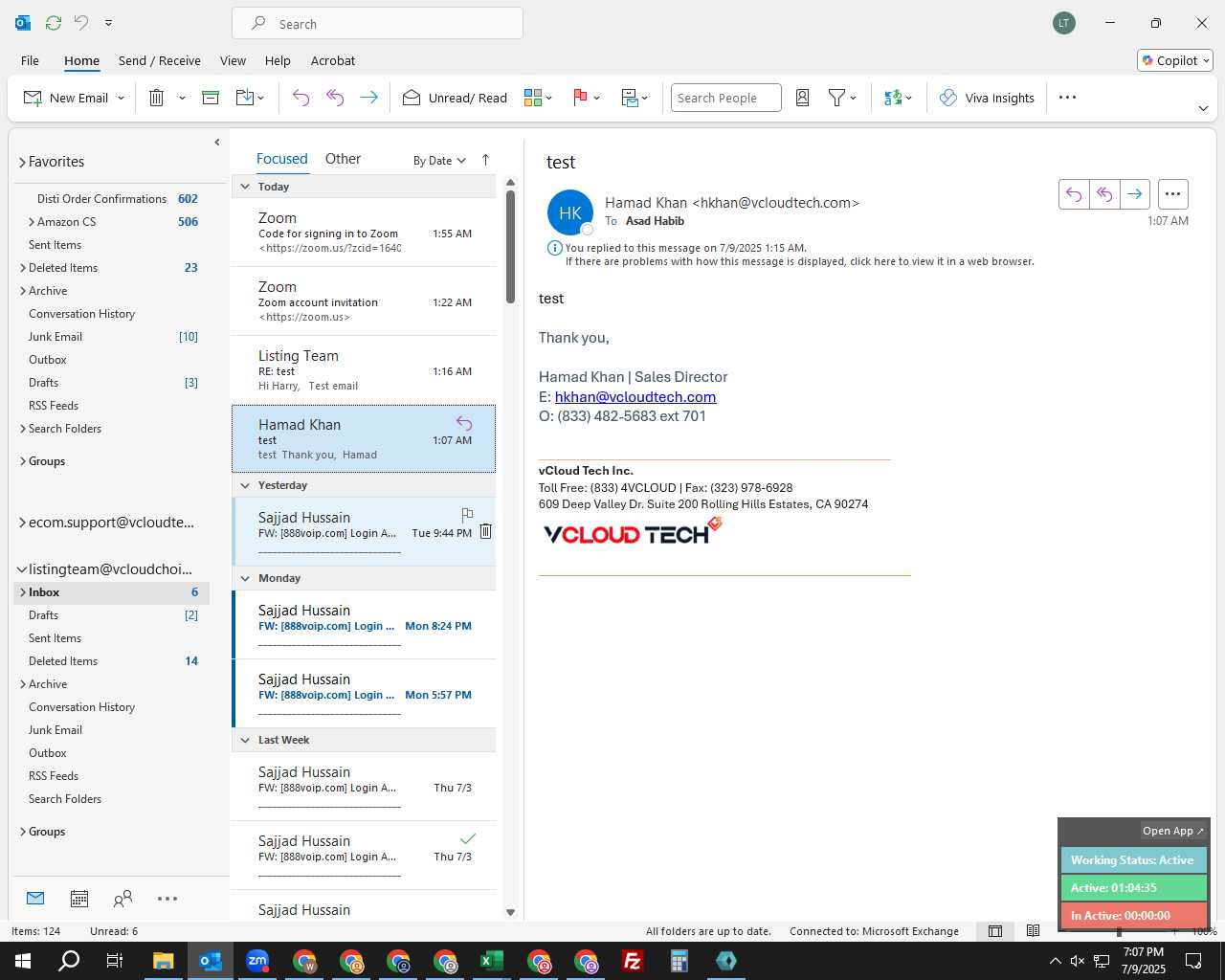The height and width of the screenshot is (980, 1225).
Task: Click the Filter Email funnel icon
Action: (836, 98)
